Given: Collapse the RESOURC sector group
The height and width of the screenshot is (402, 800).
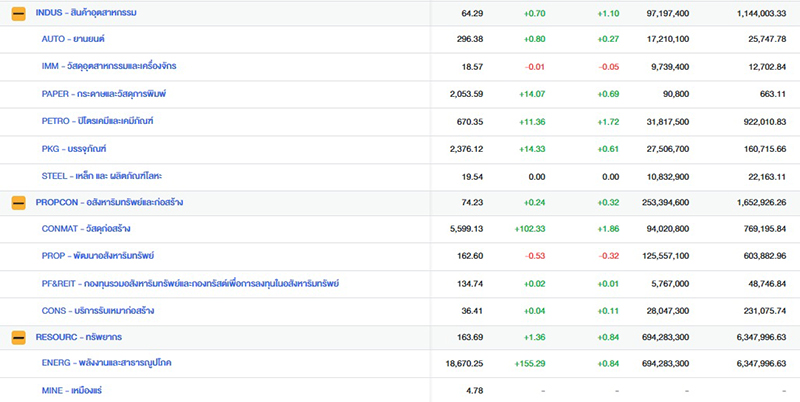Looking at the screenshot, I should pos(18,337).
